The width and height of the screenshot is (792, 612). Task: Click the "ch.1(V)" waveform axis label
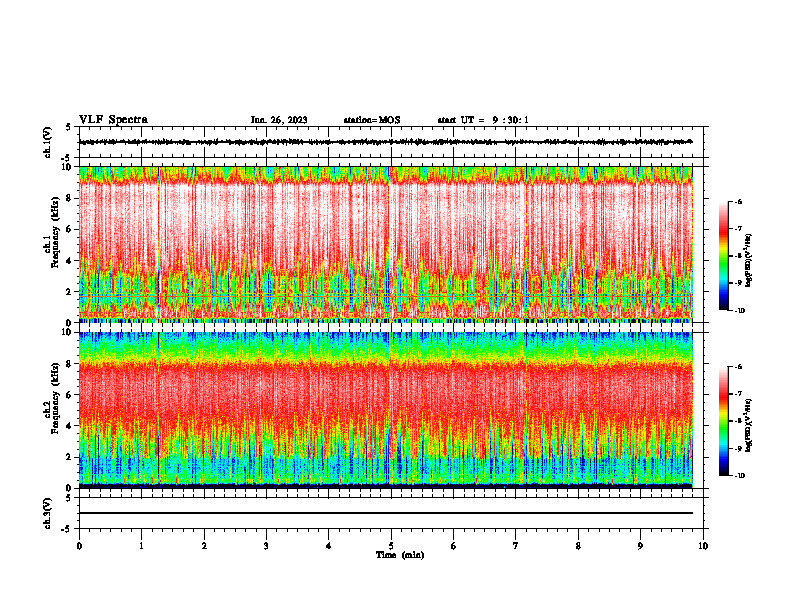pos(48,142)
